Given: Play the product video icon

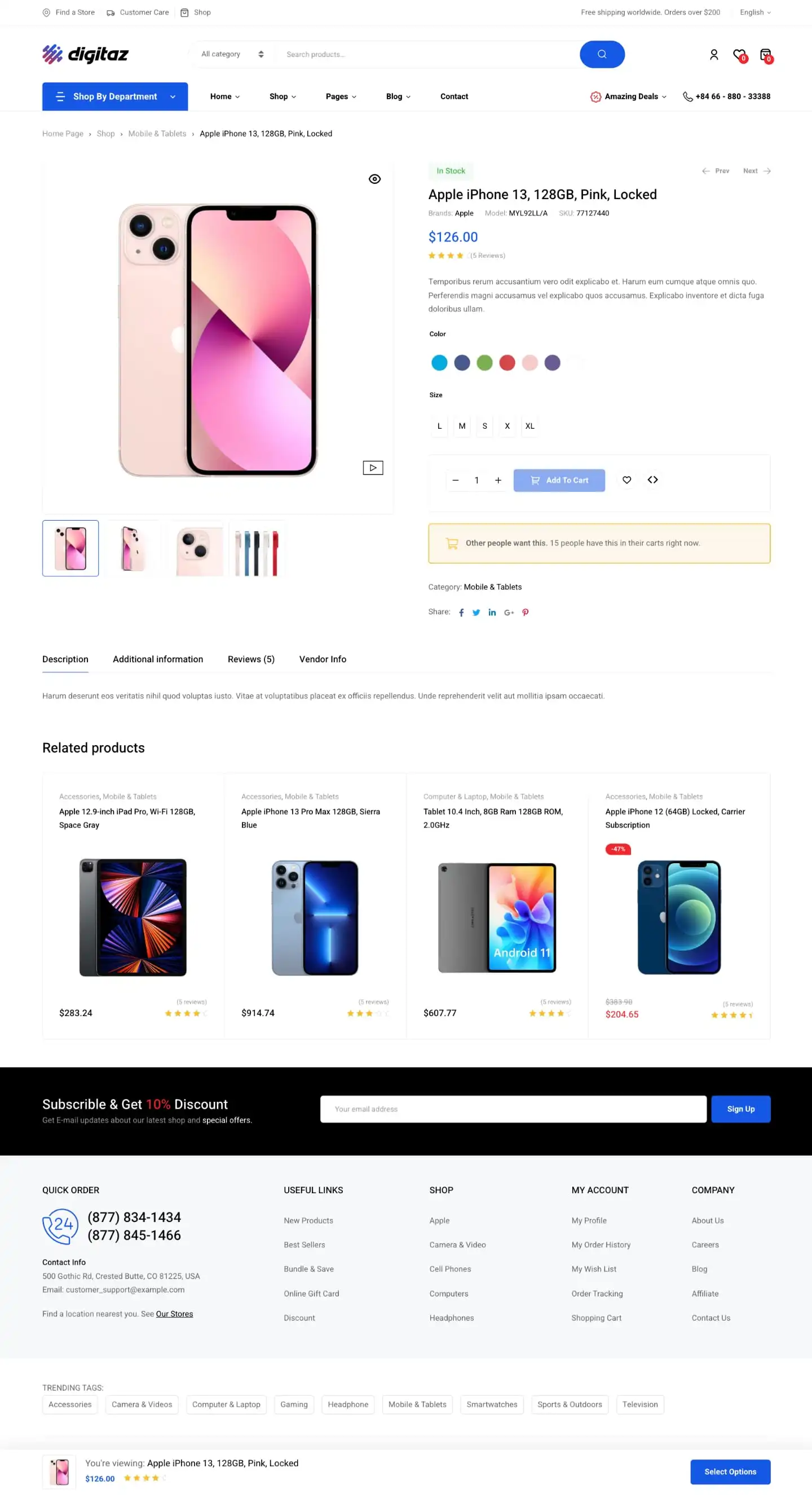Looking at the screenshot, I should click(x=373, y=468).
